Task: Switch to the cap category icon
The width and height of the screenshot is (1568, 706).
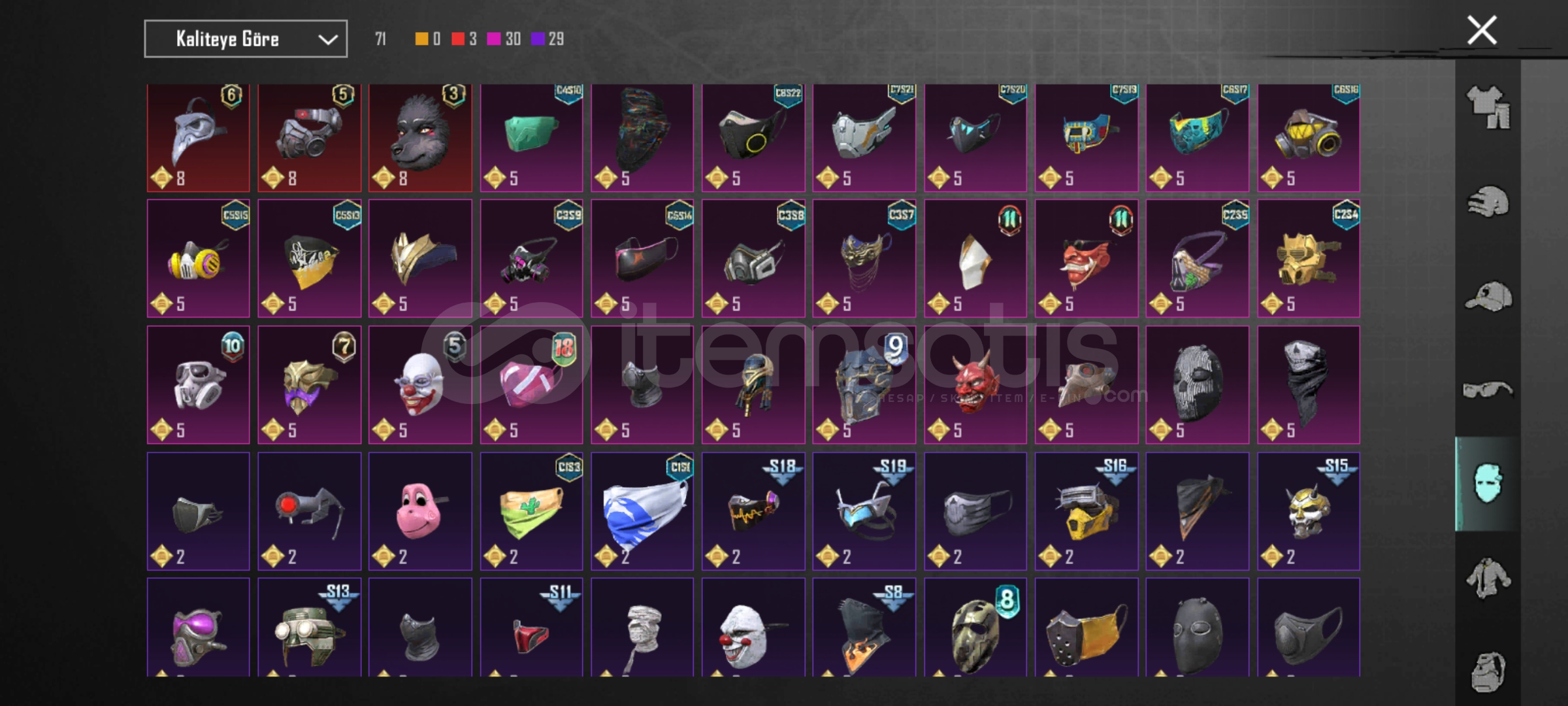Action: click(1488, 296)
